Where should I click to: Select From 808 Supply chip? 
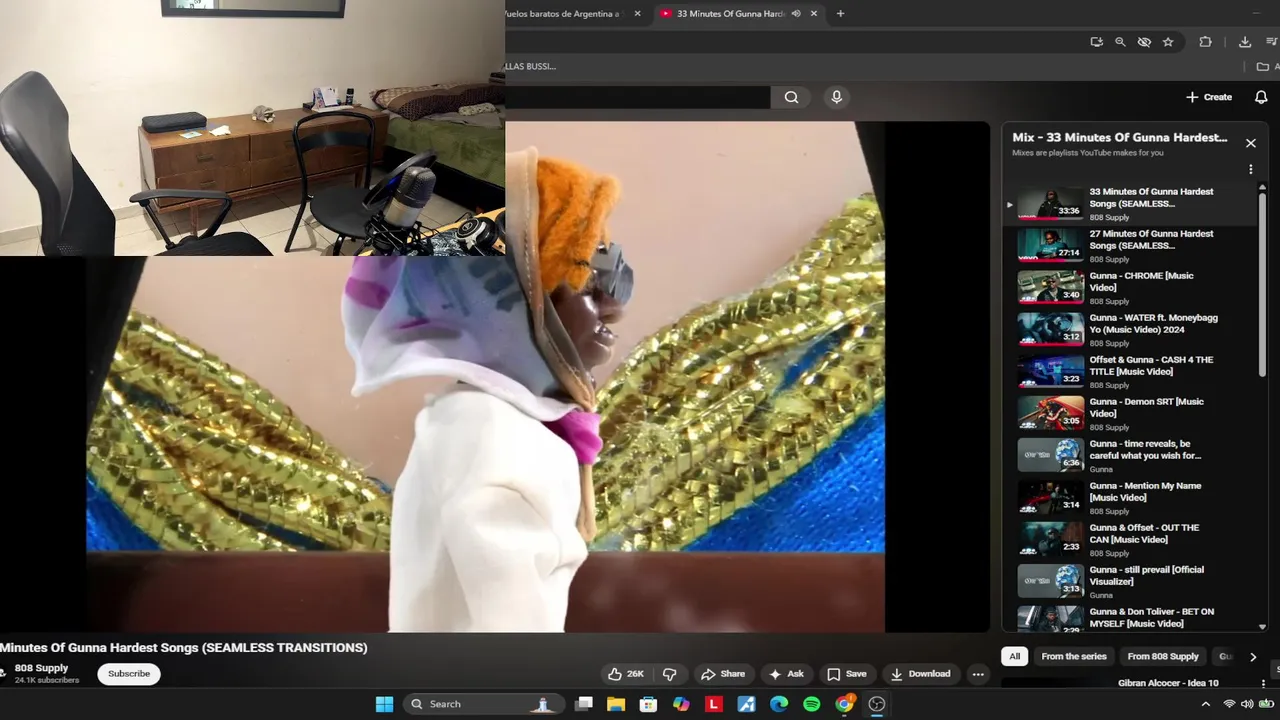click(x=1163, y=657)
